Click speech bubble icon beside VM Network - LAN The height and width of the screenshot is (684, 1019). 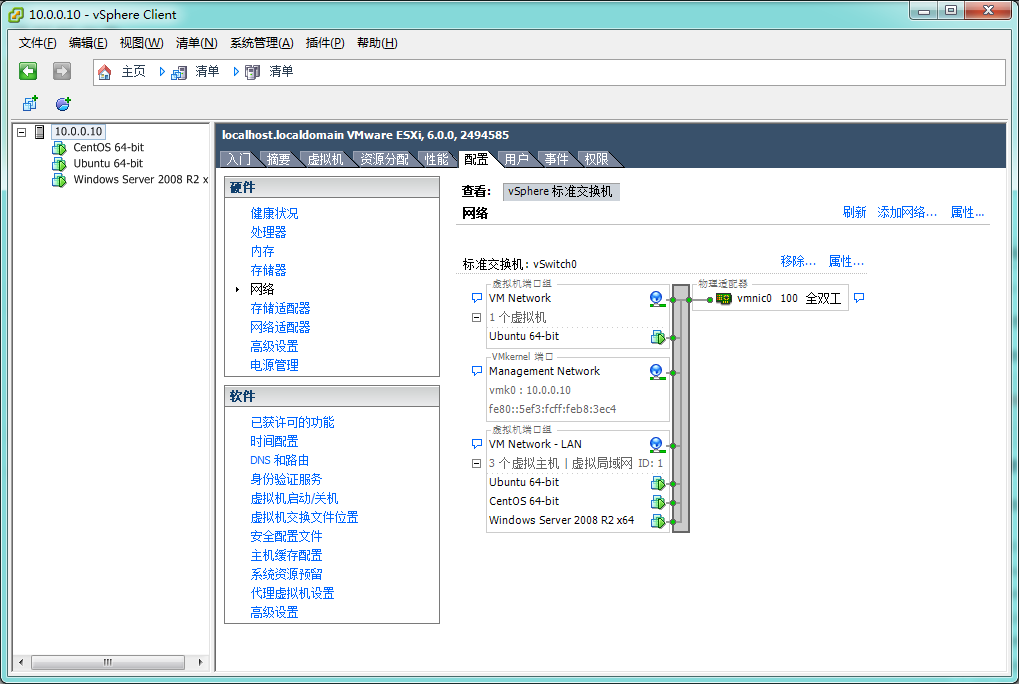click(476, 444)
